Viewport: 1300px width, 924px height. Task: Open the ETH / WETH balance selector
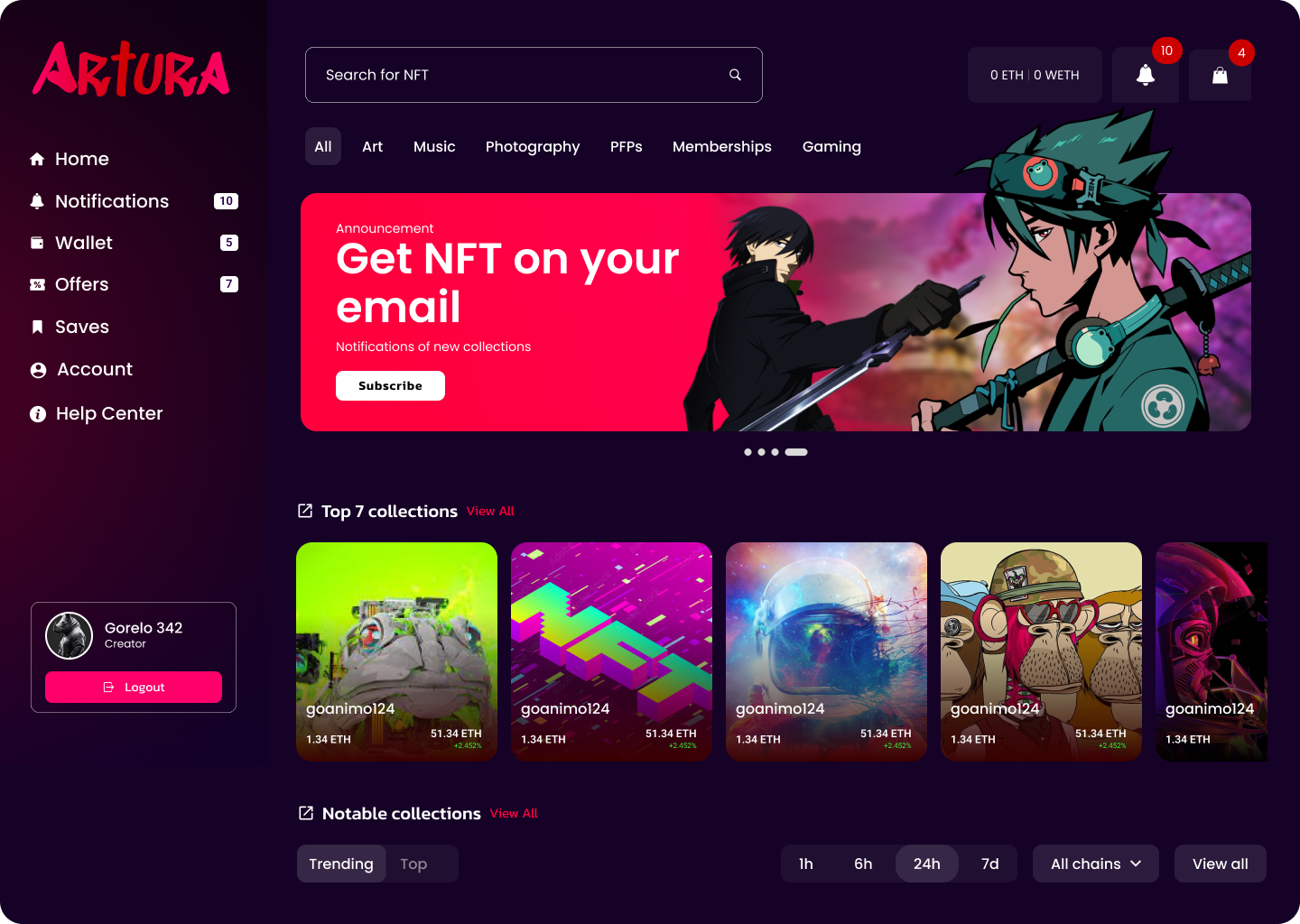click(1035, 75)
